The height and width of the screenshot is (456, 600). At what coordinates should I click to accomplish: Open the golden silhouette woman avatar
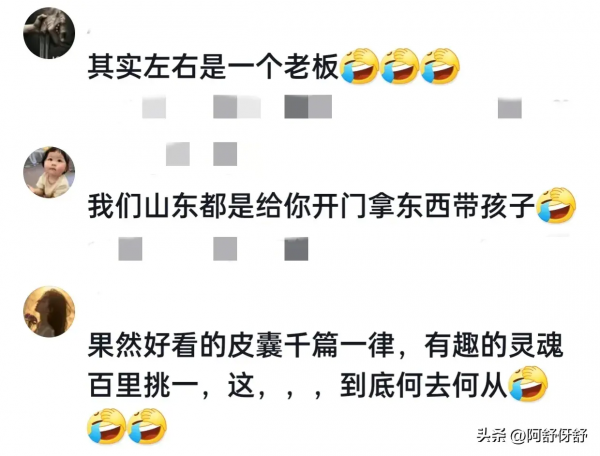[x=49, y=311]
